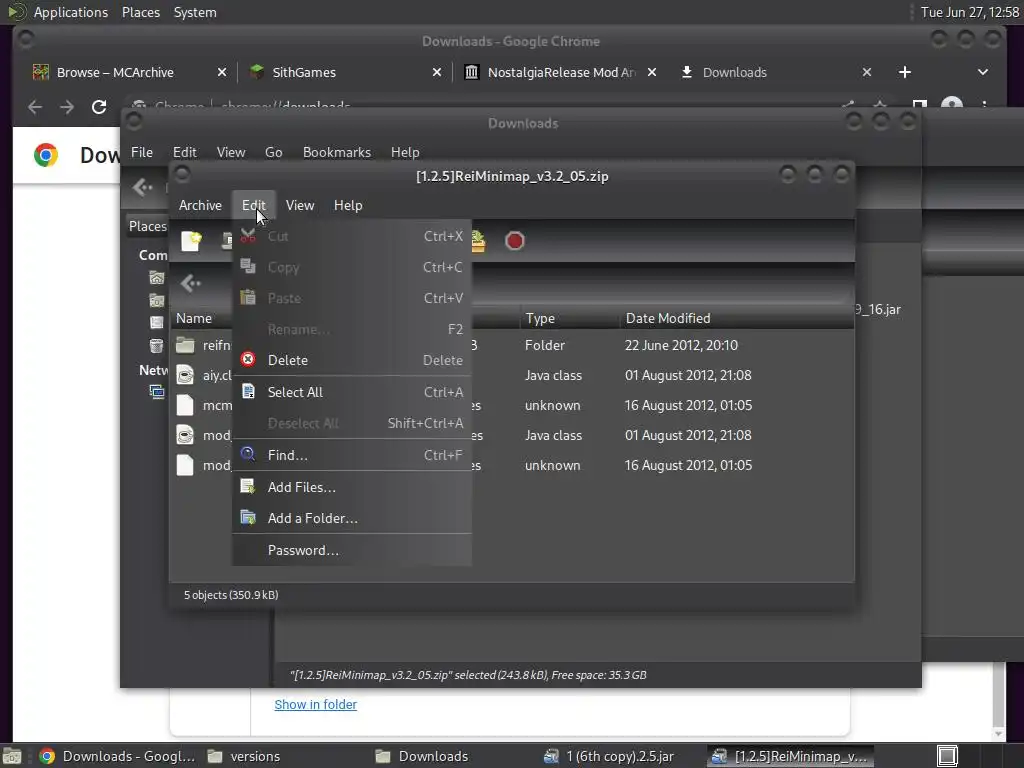This screenshot has width=1024, height=768.
Task: Switch to NostalgiaRelease Mod Archive tab
Action: coord(562,72)
